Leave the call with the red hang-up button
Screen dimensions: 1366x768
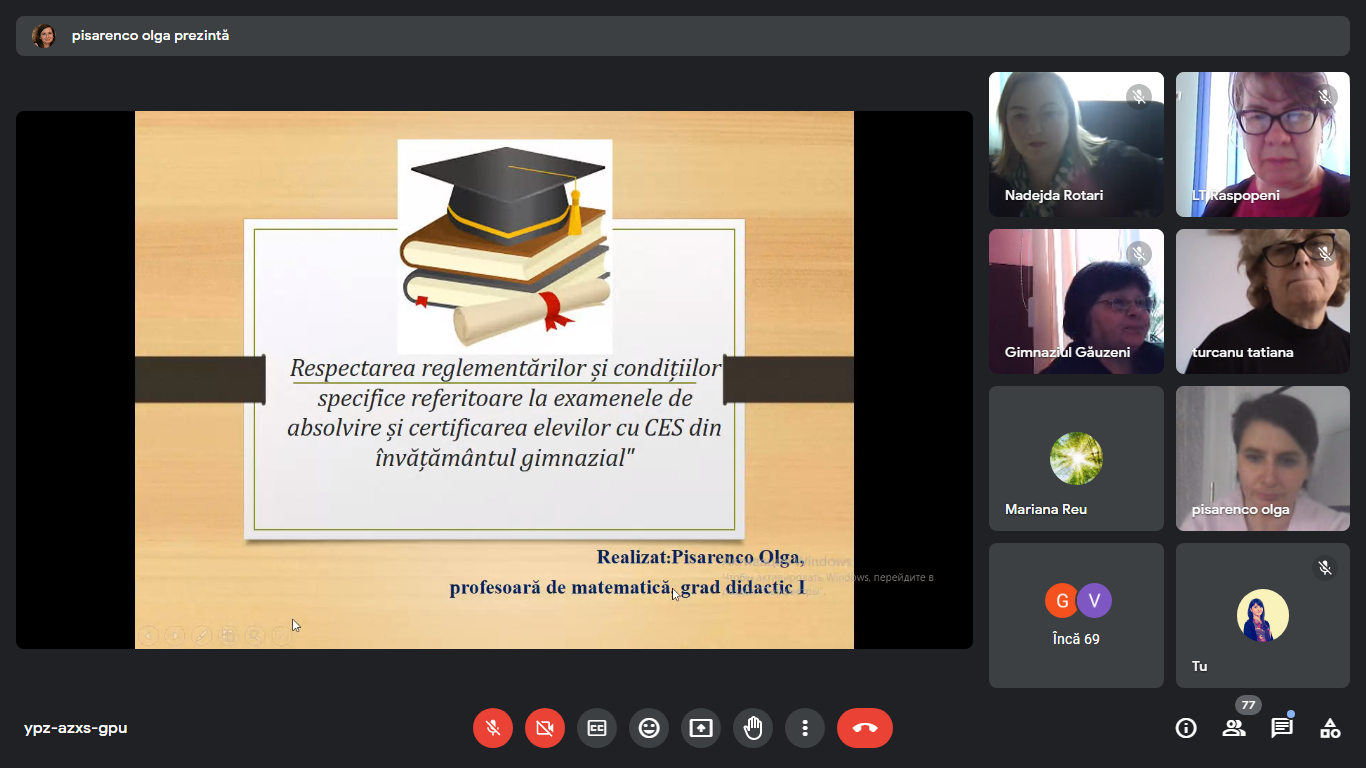click(x=865, y=728)
